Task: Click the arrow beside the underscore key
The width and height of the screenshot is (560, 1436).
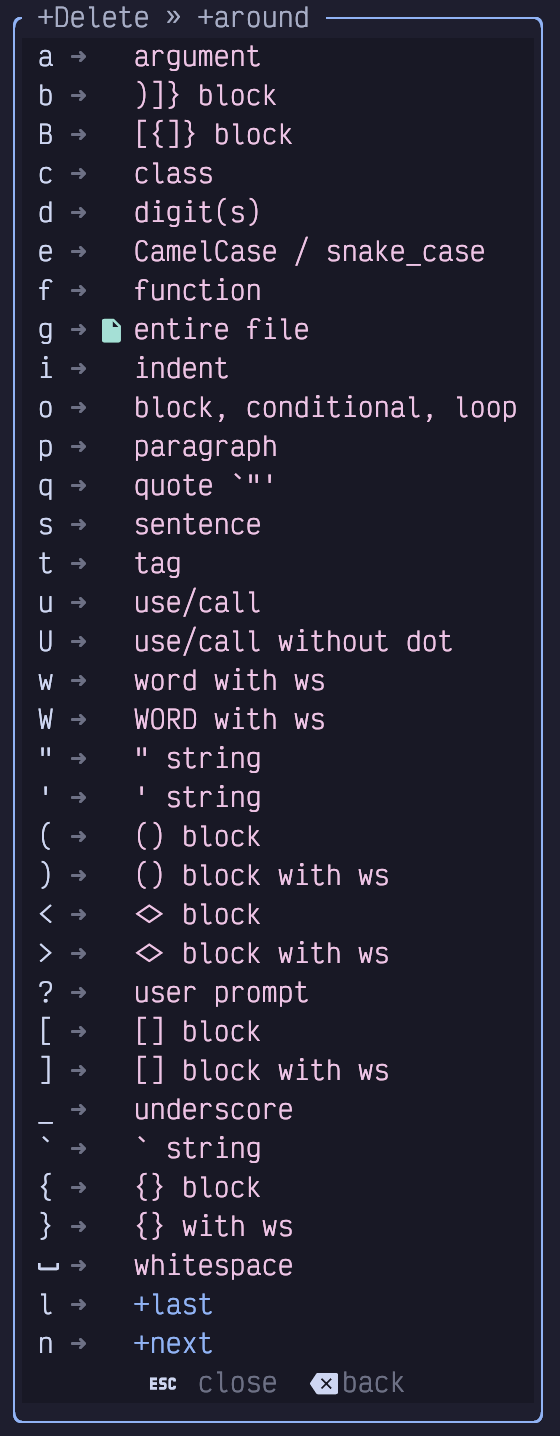Action: (79, 1110)
